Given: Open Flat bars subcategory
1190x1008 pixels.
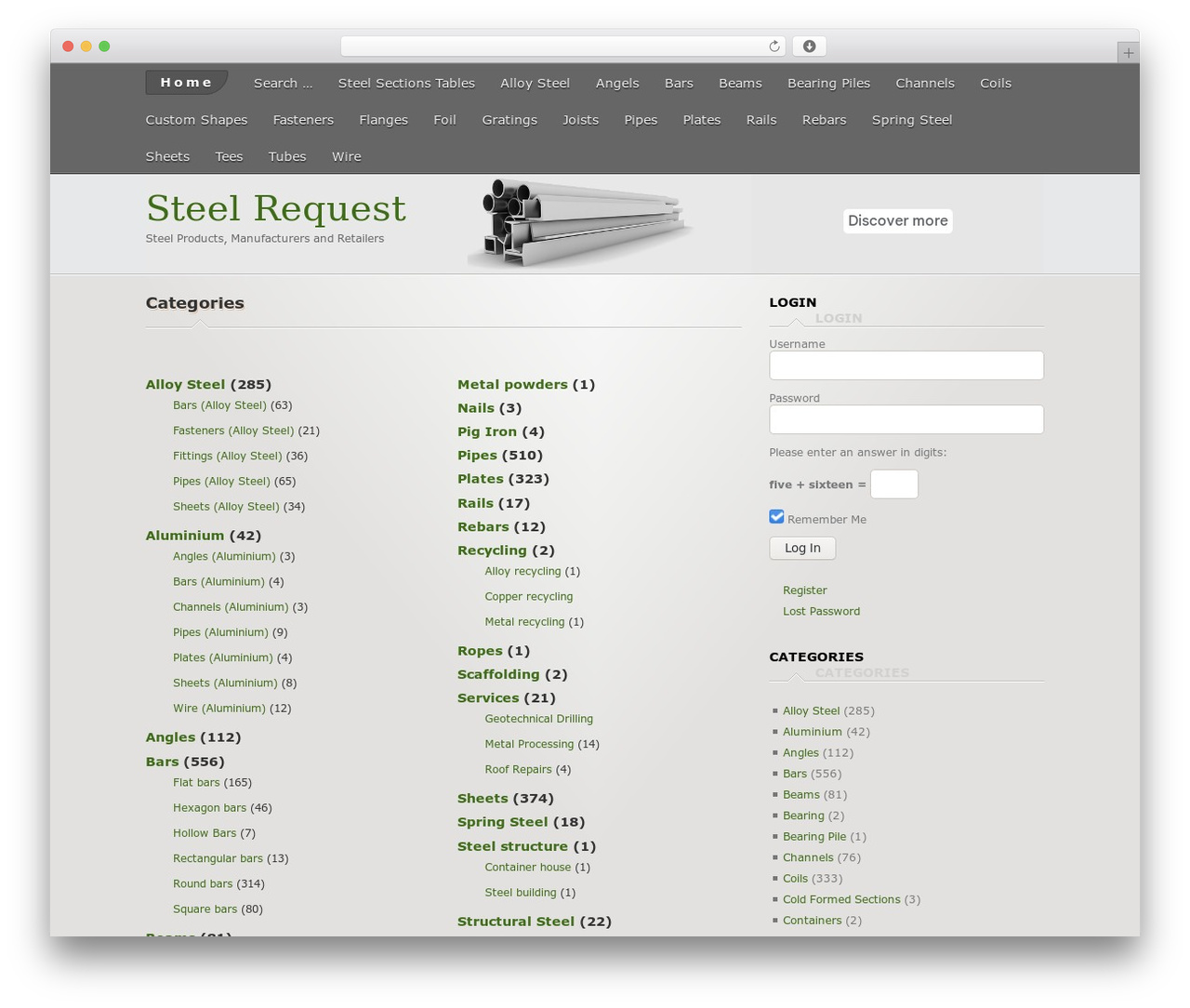Looking at the screenshot, I should coord(196,783).
